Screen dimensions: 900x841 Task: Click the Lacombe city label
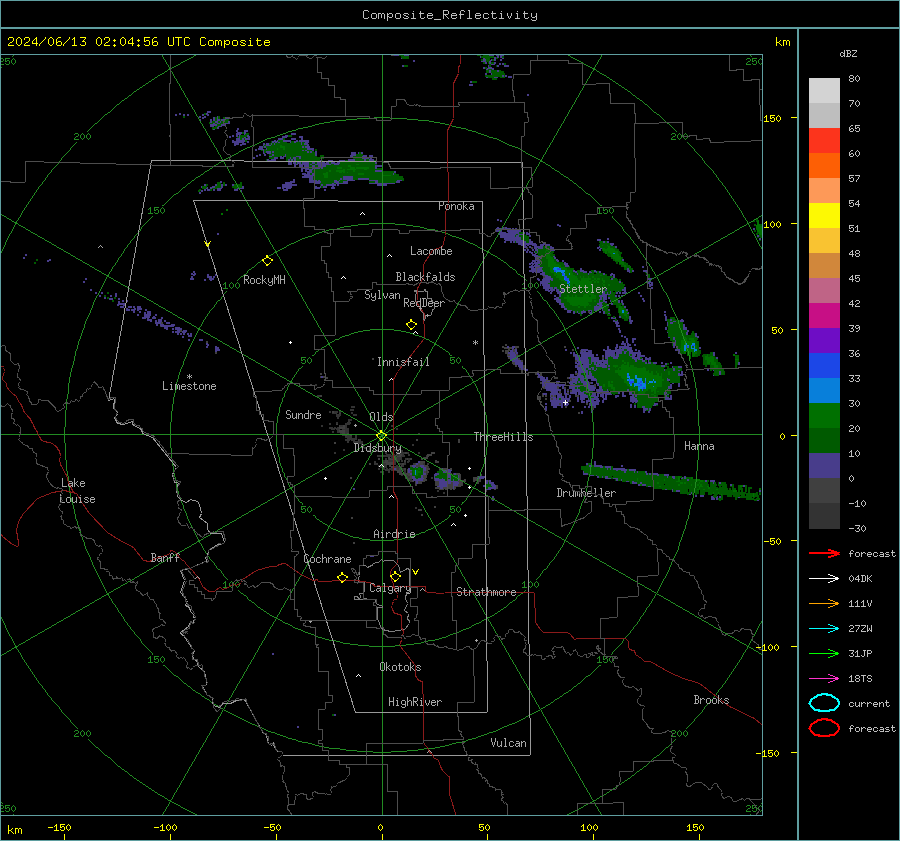click(431, 251)
